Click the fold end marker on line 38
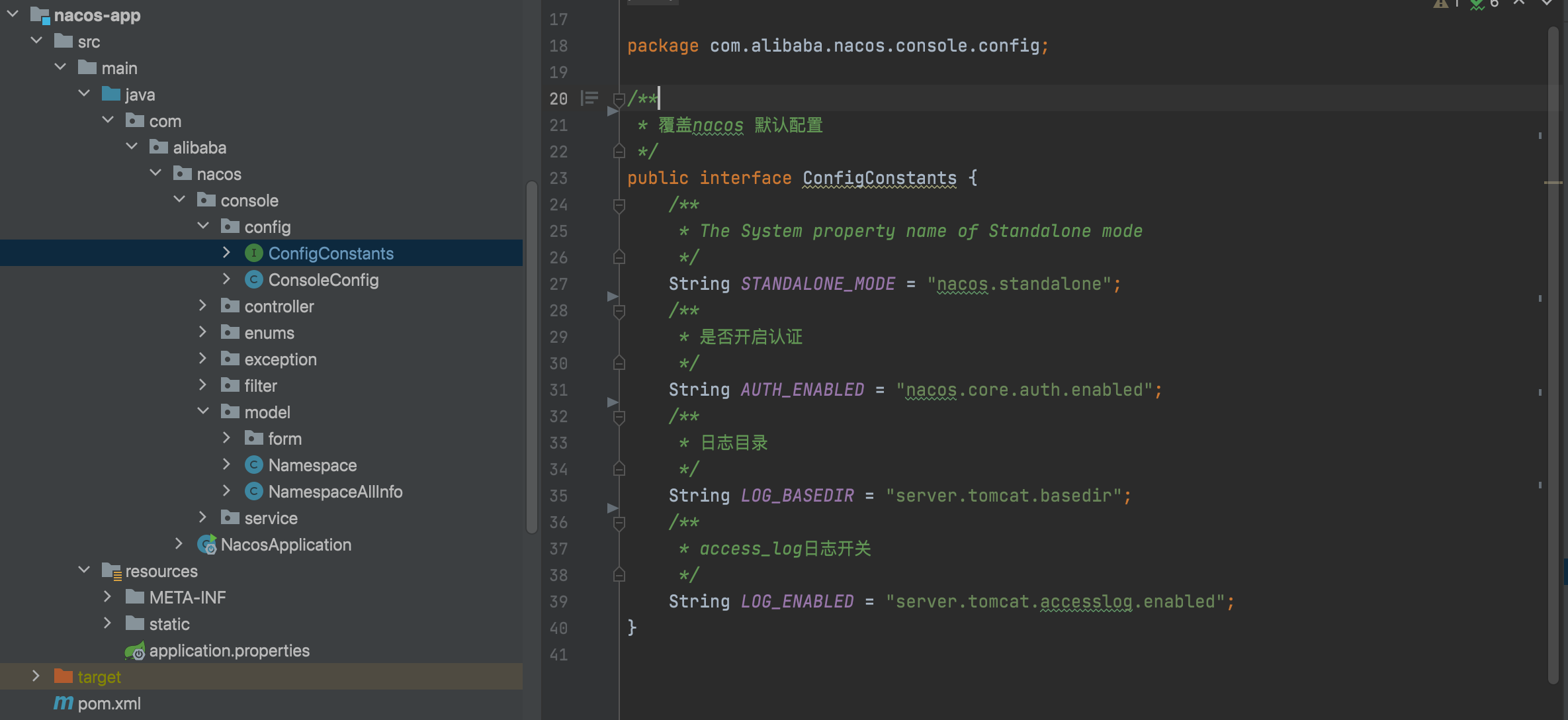 pyautogui.click(x=619, y=575)
